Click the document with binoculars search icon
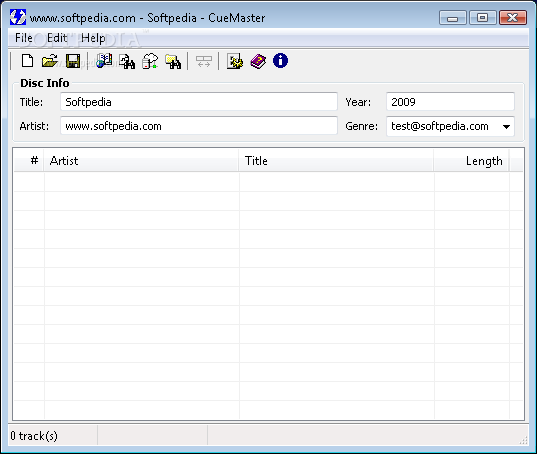Image resolution: width=537 pixels, height=454 pixels. pyautogui.click(x=127, y=61)
